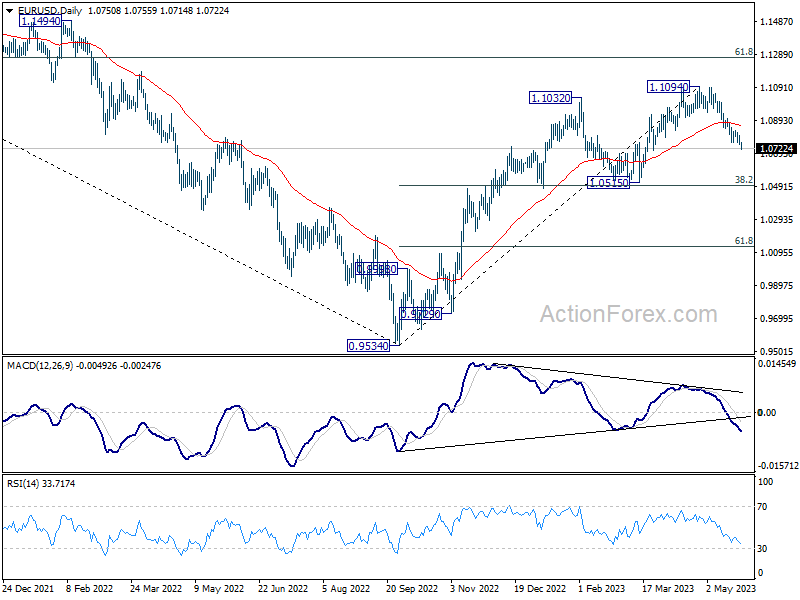Viewport: 800px width, 600px height.
Task: Select the 38.2 Fibonacci level label
Action: click(x=743, y=180)
